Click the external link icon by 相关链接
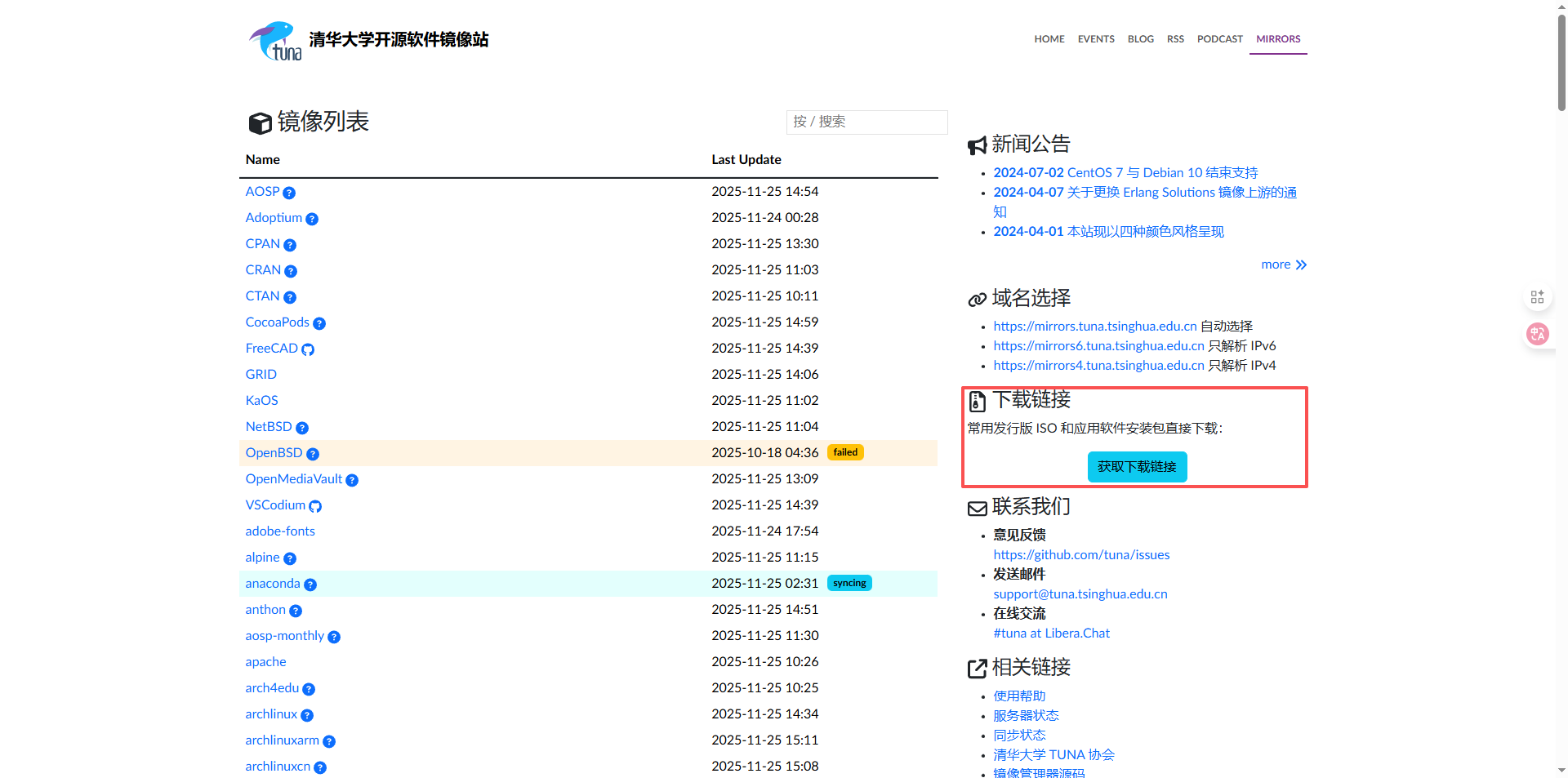Screen dimensions: 1568x778 (x=977, y=668)
